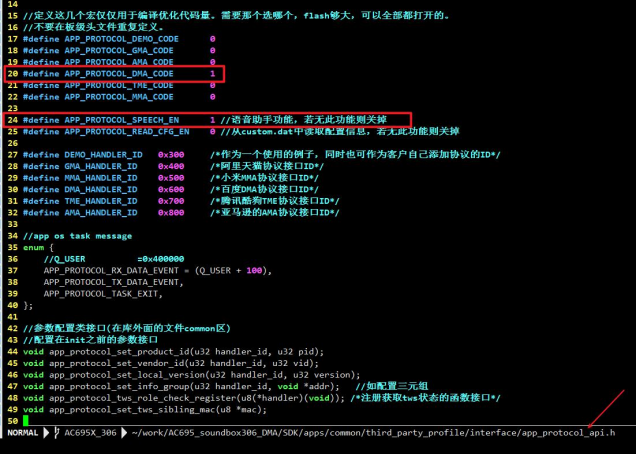
Task: Click APP_PROTOCOL_DEMO_CODE macro name
Action: click(x=121, y=39)
